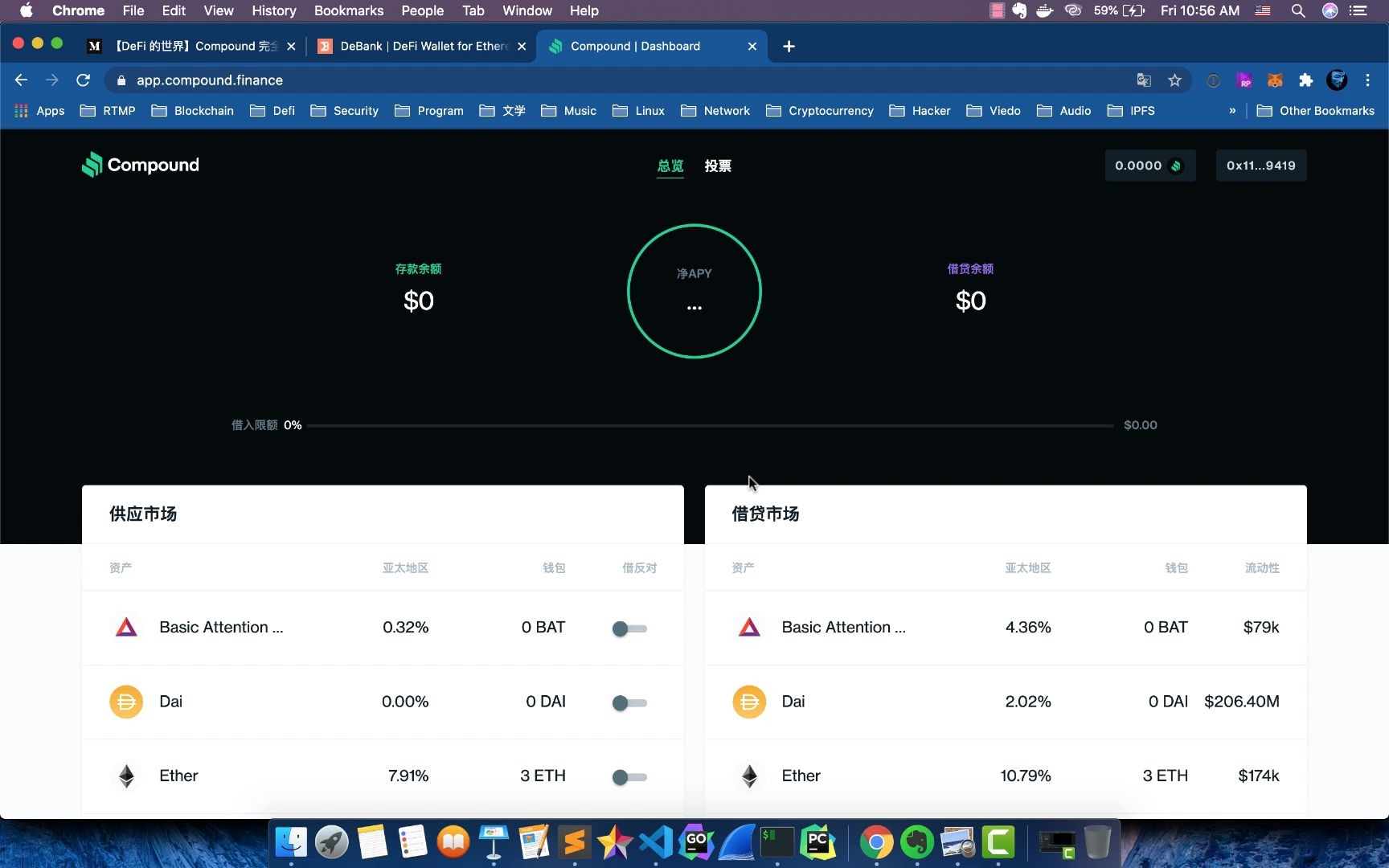The width and height of the screenshot is (1389, 868).
Task: Click the purple RP extension icon
Action: [1244, 80]
